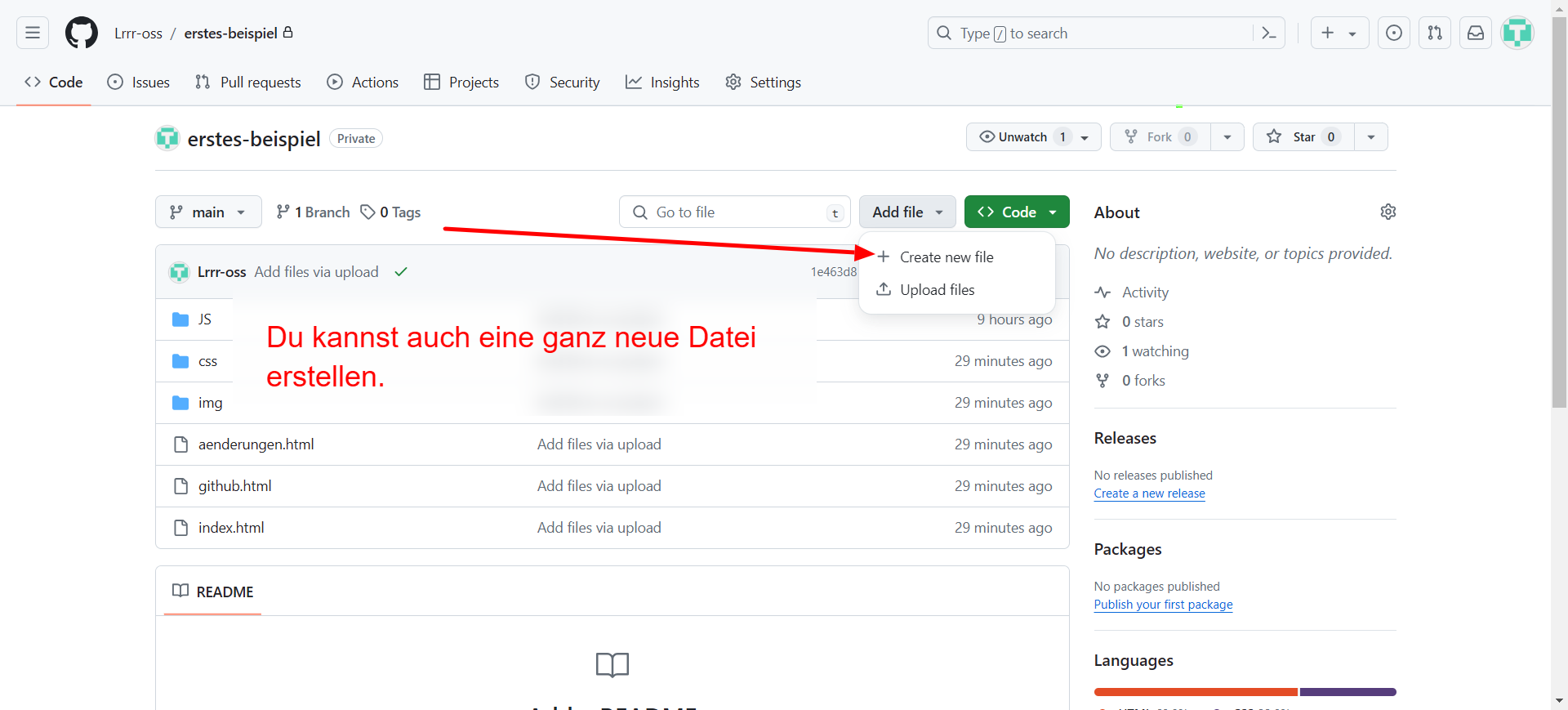The width and height of the screenshot is (1568, 710).
Task: Click the Create a new release link
Action: [x=1149, y=493]
